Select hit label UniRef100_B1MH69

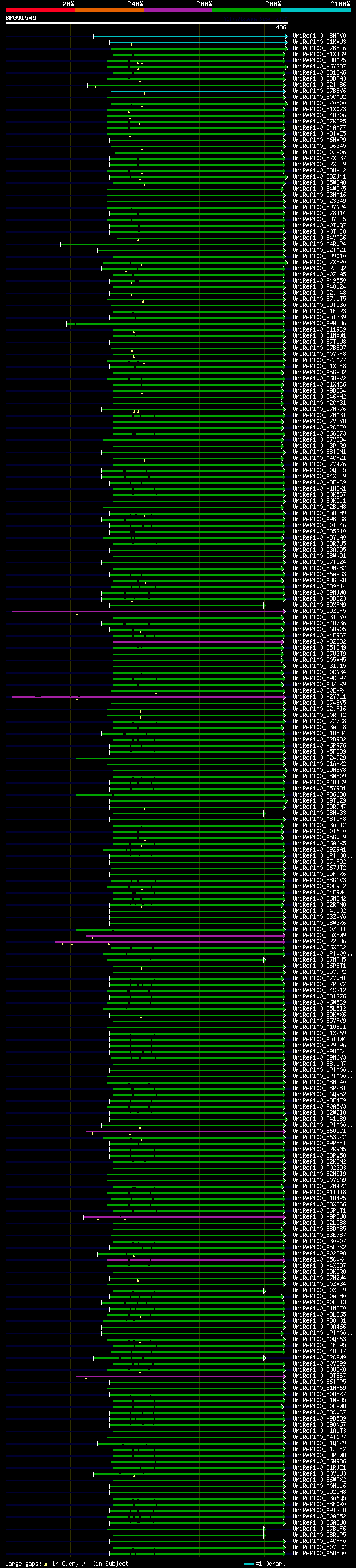point(319,1388)
